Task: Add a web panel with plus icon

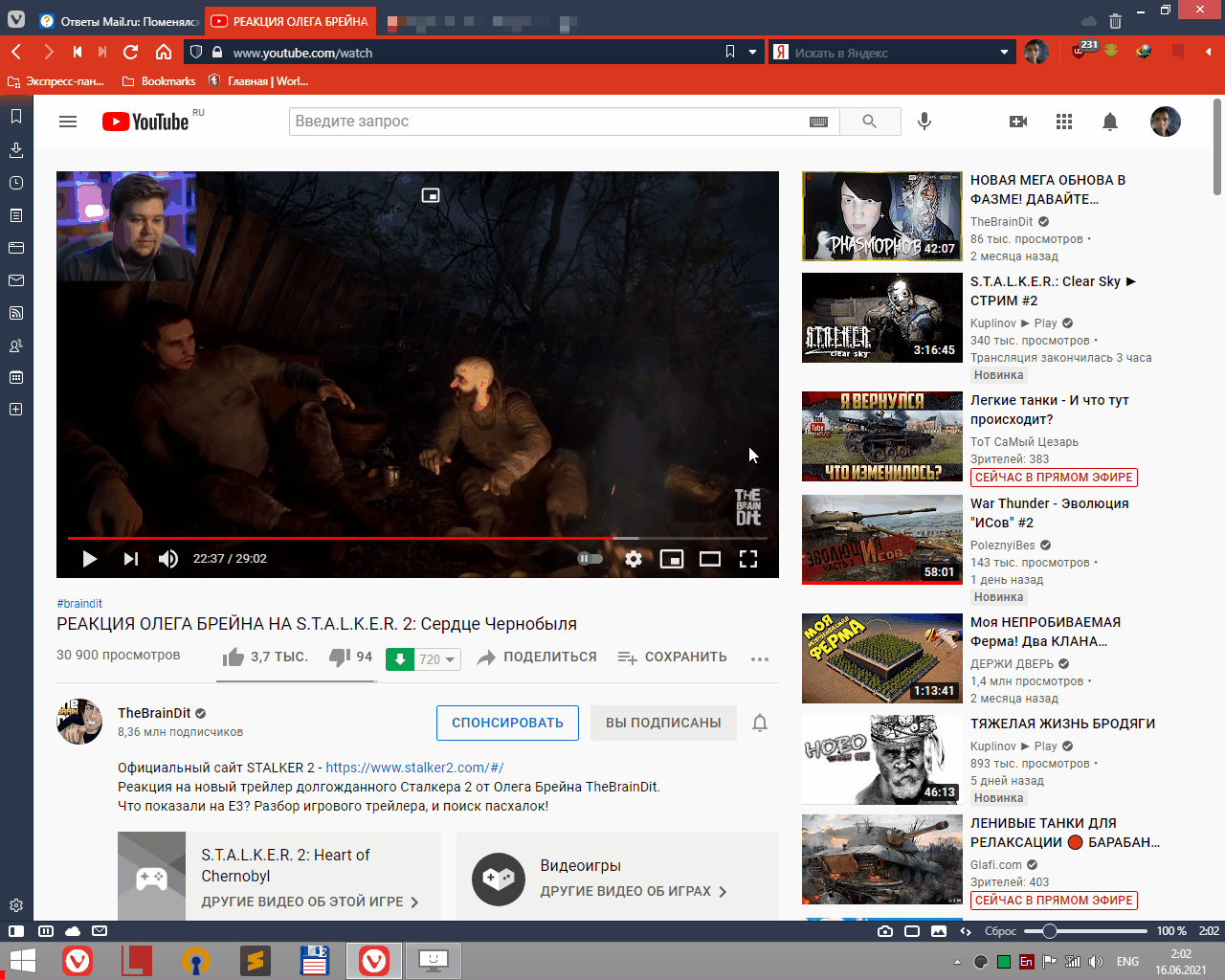Action: pyautogui.click(x=16, y=410)
